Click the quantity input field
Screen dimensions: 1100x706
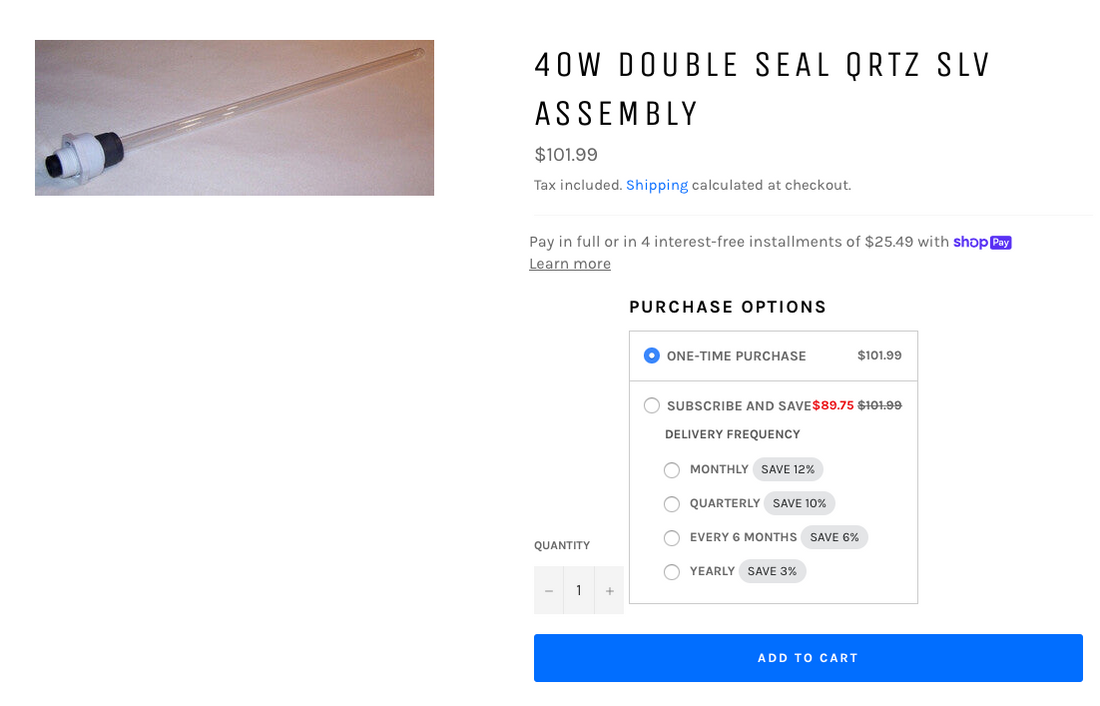[x=579, y=591]
